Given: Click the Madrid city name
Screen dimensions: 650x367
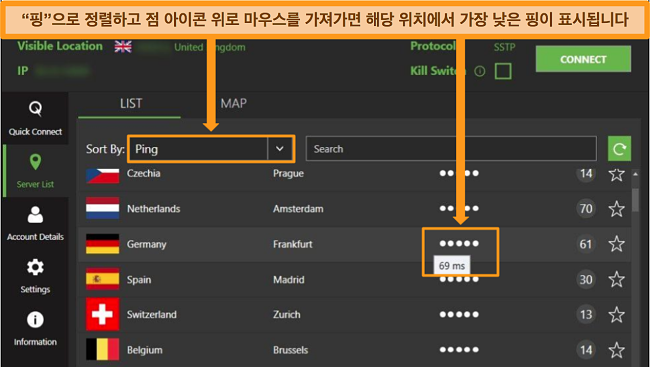Looking at the screenshot, I should [x=289, y=280].
